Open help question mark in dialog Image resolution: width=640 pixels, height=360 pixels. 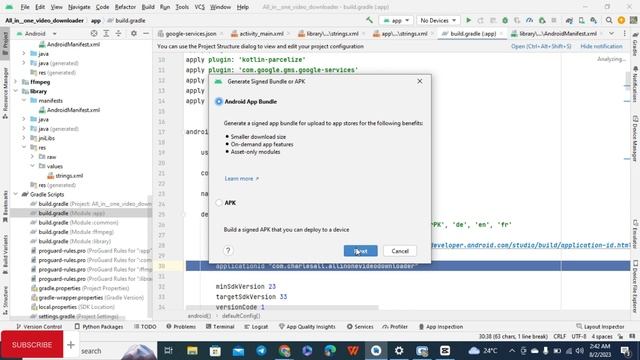228,251
